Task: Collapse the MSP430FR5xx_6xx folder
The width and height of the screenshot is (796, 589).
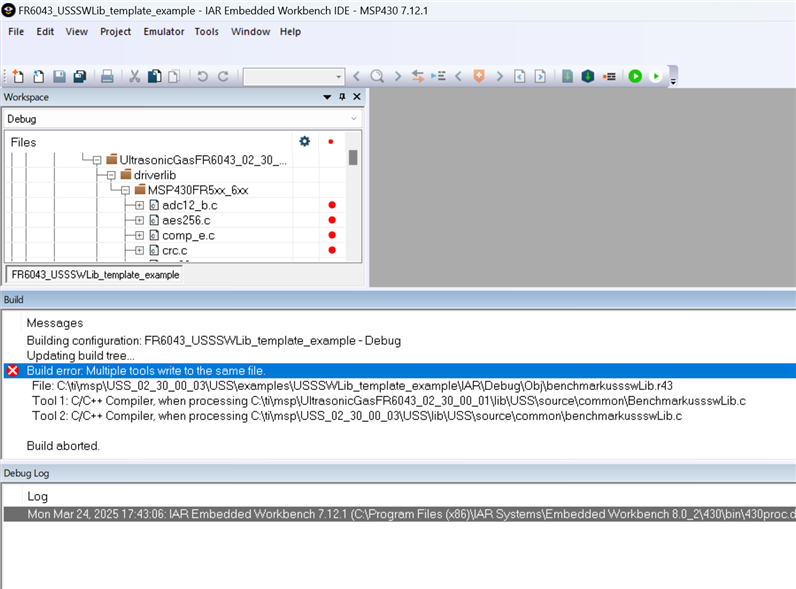Action: (125, 190)
